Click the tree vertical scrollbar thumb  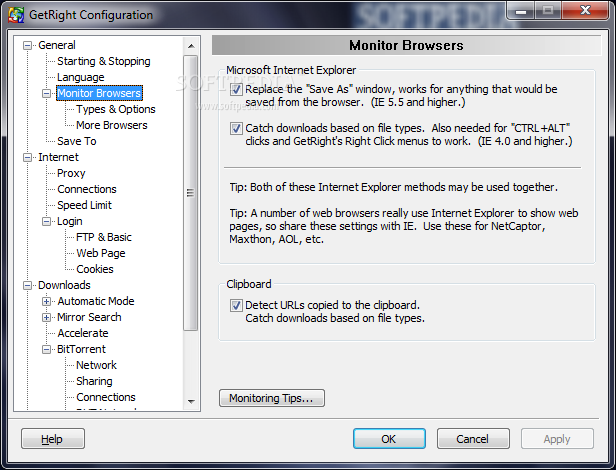point(191,193)
